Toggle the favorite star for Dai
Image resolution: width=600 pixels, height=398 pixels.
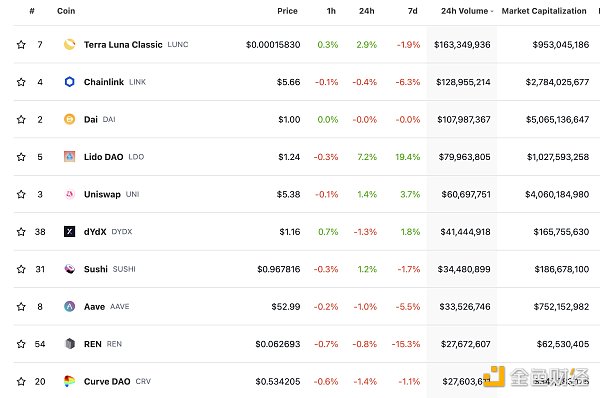point(21,119)
